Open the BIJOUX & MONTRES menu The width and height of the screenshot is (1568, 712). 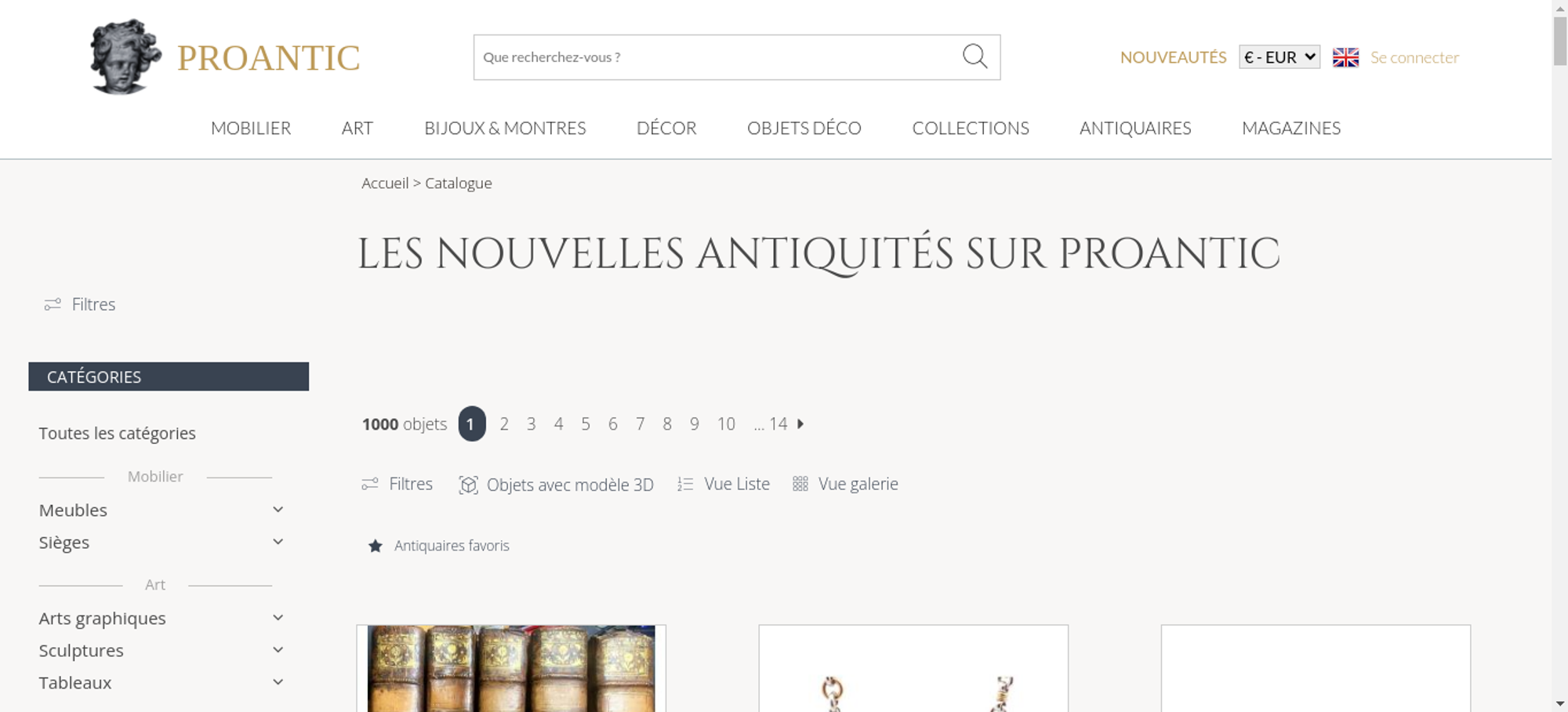505,128
